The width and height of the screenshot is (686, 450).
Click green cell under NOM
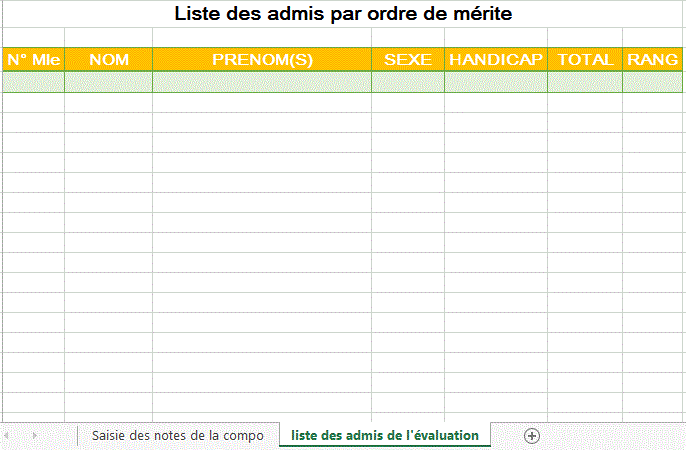[108, 82]
